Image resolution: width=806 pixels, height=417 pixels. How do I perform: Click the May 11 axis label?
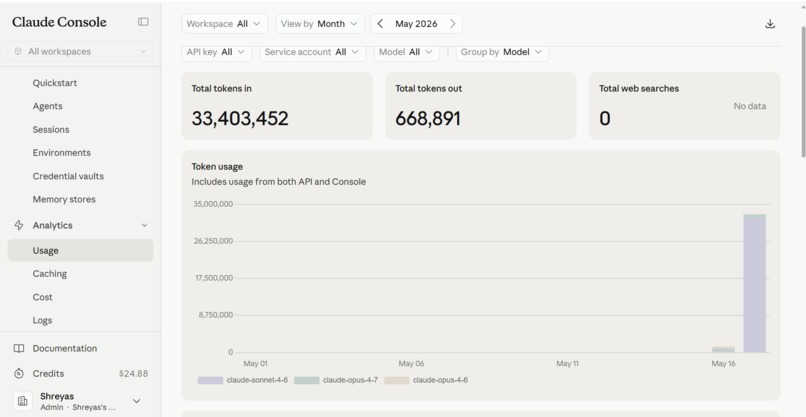pos(567,364)
